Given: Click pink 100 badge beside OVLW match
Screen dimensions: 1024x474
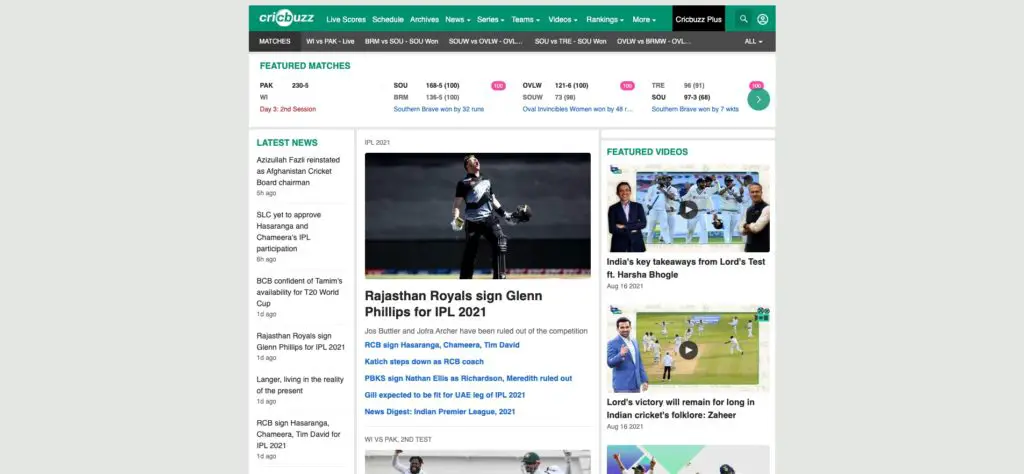Looking at the screenshot, I should pos(627,86).
